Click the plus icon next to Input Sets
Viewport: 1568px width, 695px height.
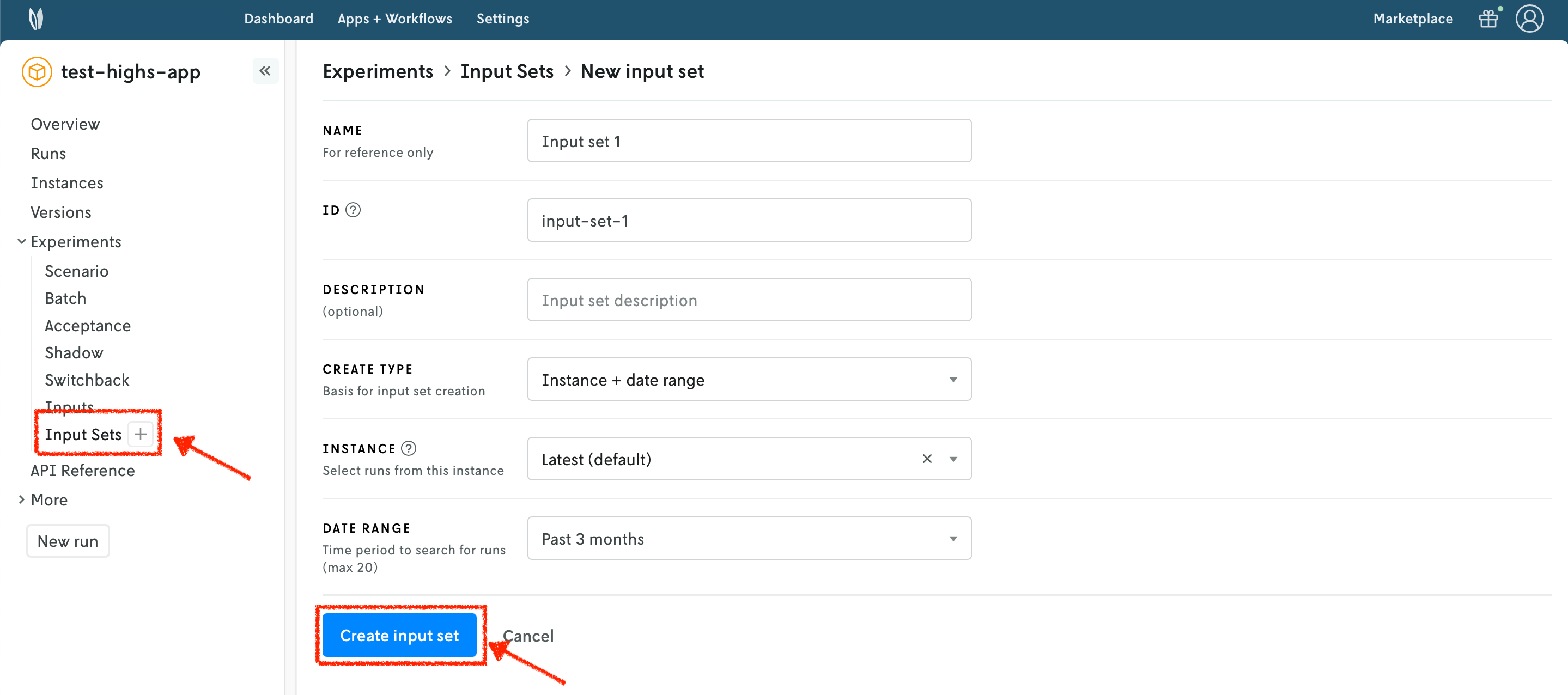click(139, 434)
